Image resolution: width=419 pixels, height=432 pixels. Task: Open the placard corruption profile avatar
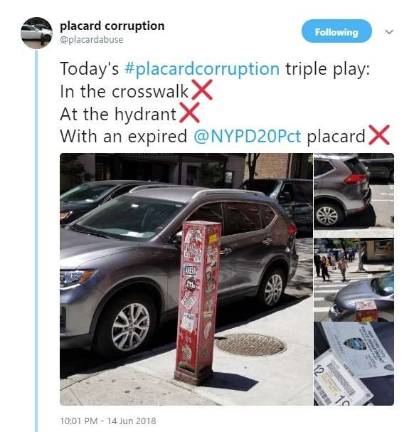click(x=37, y=33)
